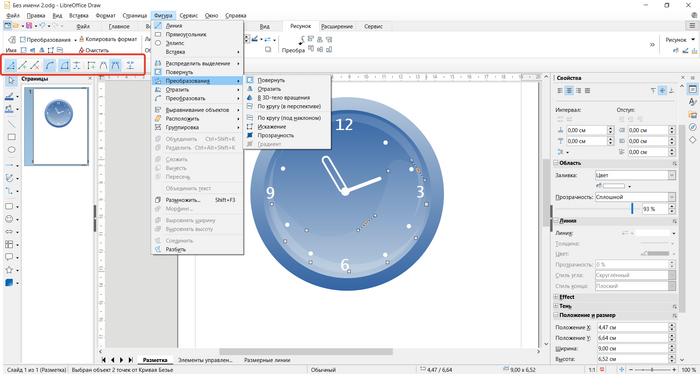Viewport: 700px width, 374px height.
Task: Click the Convert to Curve icon
Action: coord(50,66)
